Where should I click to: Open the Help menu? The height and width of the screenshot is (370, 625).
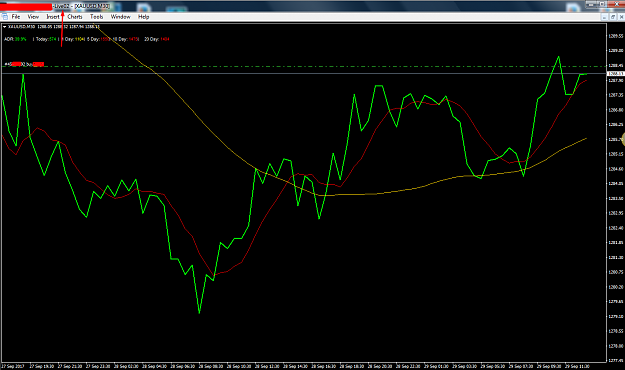click(x=143, y=17)
